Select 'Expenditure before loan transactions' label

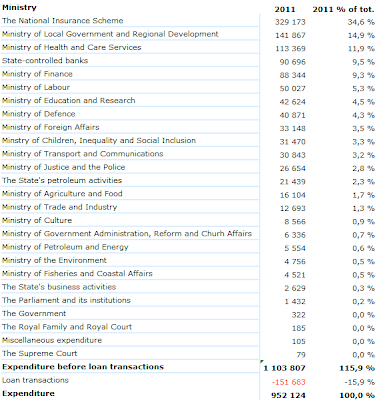(83, 367)
